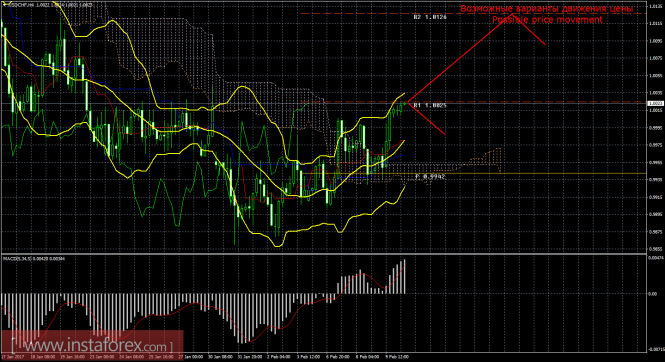The width and height of the screenshot is (665, 362).
Task: Click the tallest MACD histogram bar at right
Action: 405,276
